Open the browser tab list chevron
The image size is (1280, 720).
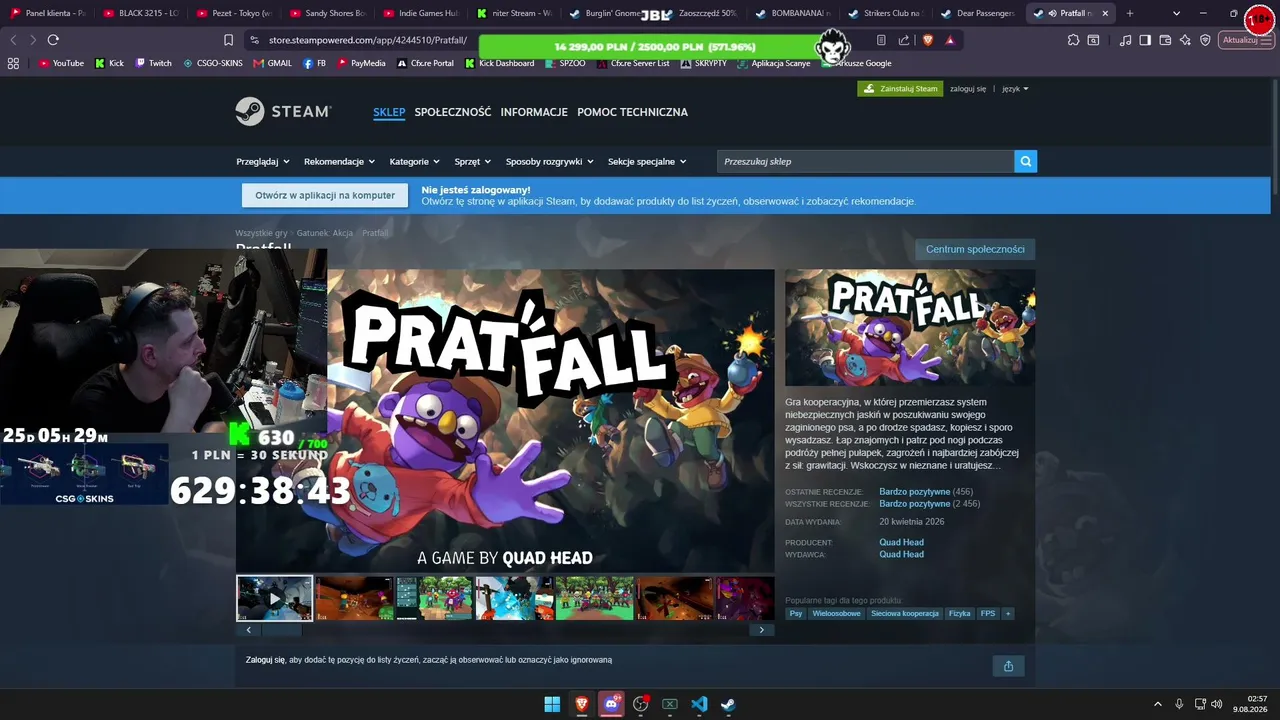[1176, 13]
